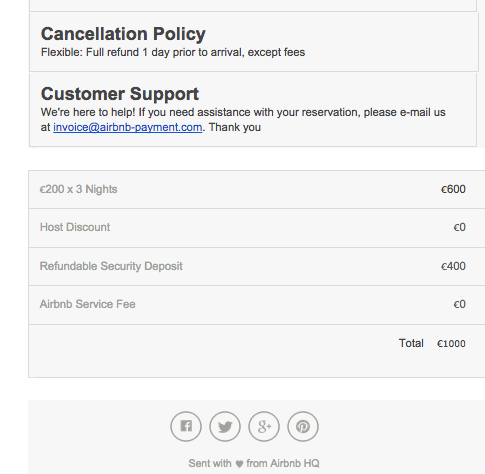Open the Twitter bird icon
Viewport: 485px width, 474px height.
225,426
